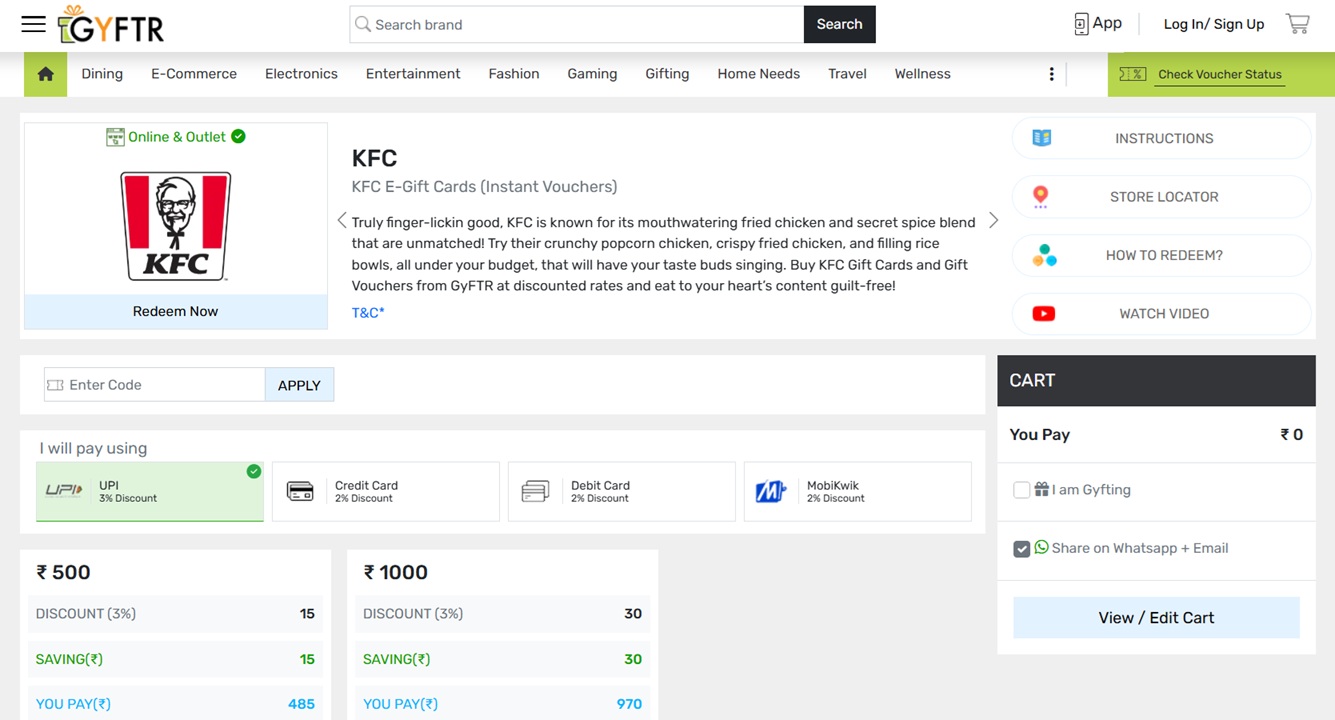The image size is (1335, 720).
Task: Click the UPI logo icon
Action: point(64,491)
